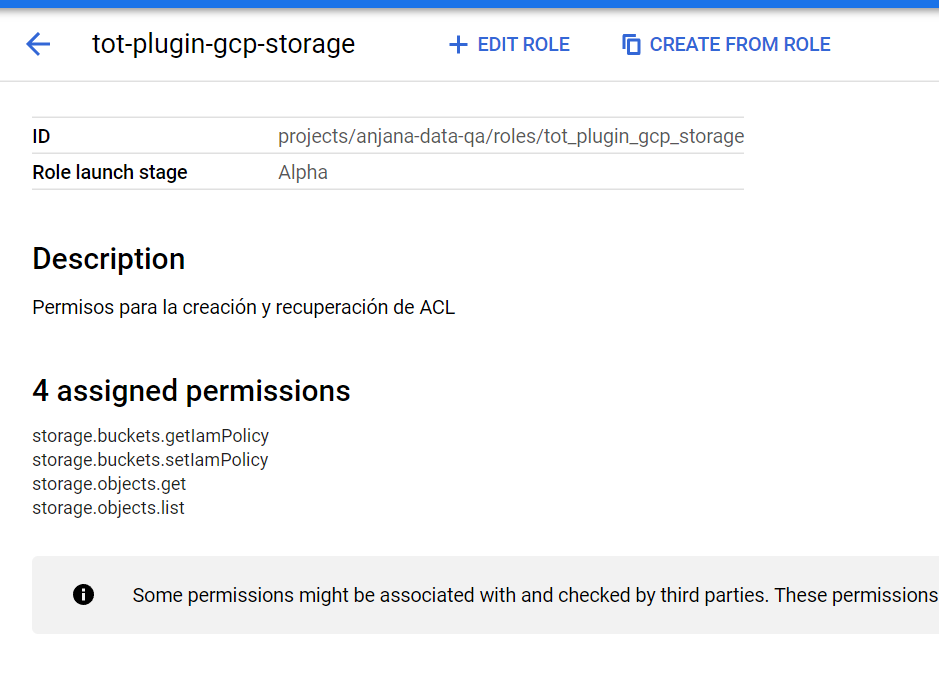Click the blue bar at the top
The height and width of the screenshot is (684, 939).
469,4
